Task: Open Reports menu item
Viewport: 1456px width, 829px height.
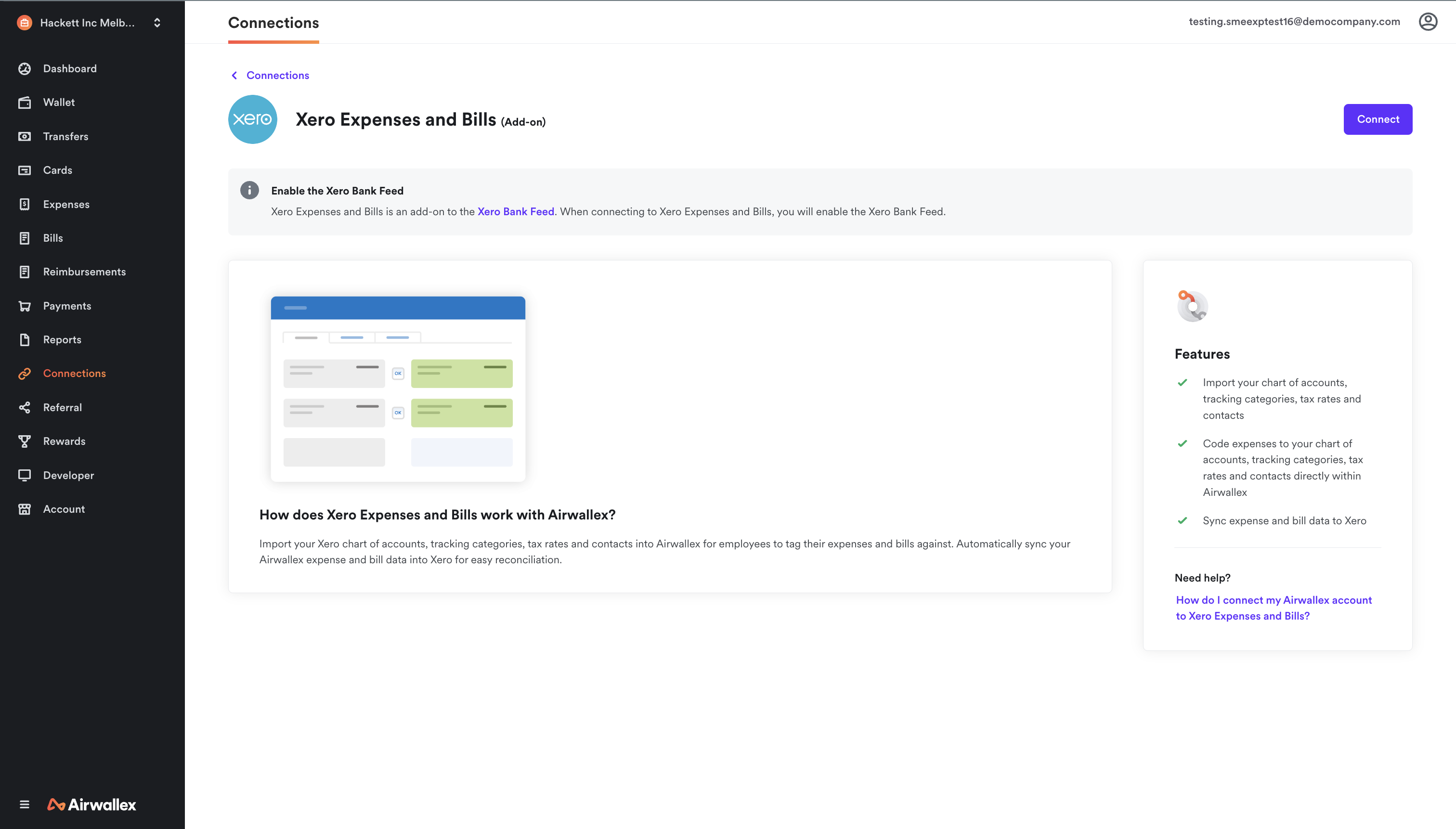Action: 62,339
